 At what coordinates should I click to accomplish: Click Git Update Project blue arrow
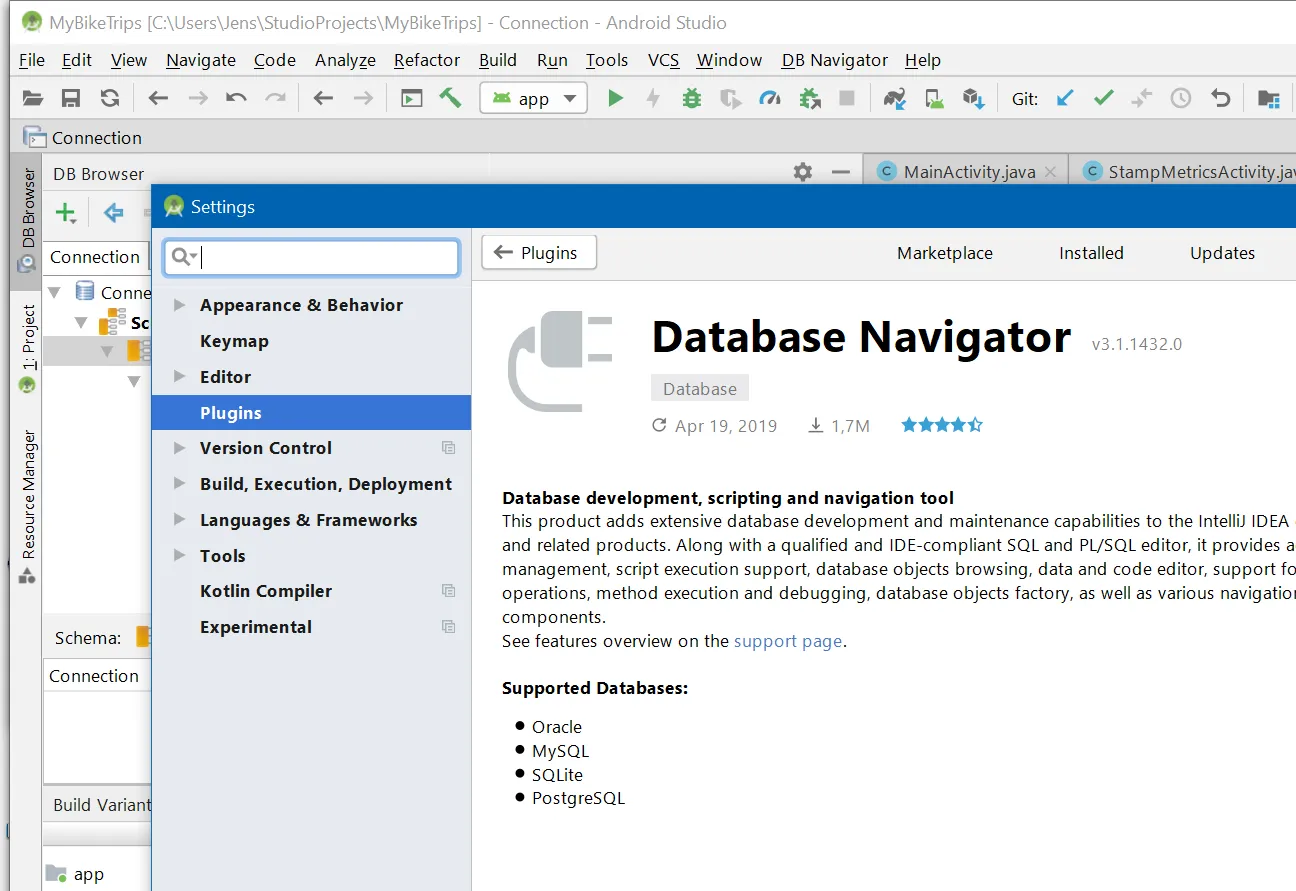coord(1065,98)
